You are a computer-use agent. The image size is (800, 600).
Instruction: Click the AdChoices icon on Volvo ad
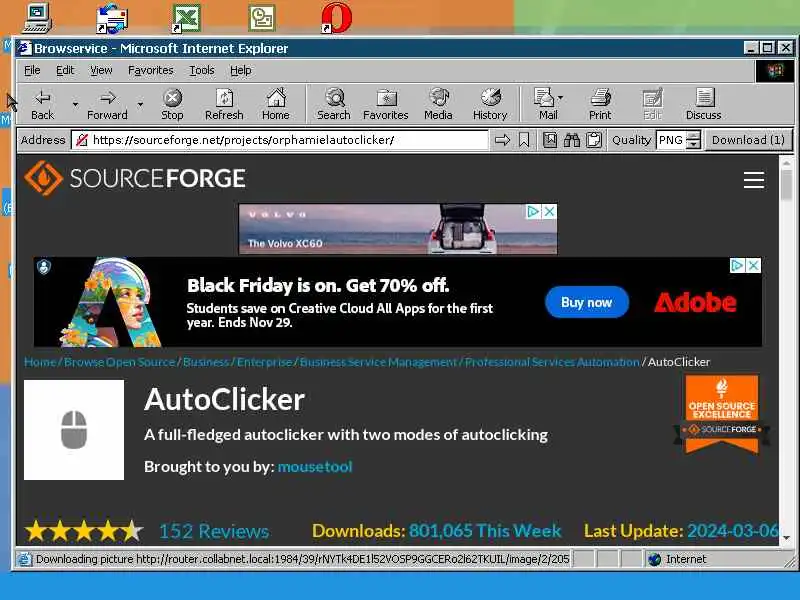point(533,211)
